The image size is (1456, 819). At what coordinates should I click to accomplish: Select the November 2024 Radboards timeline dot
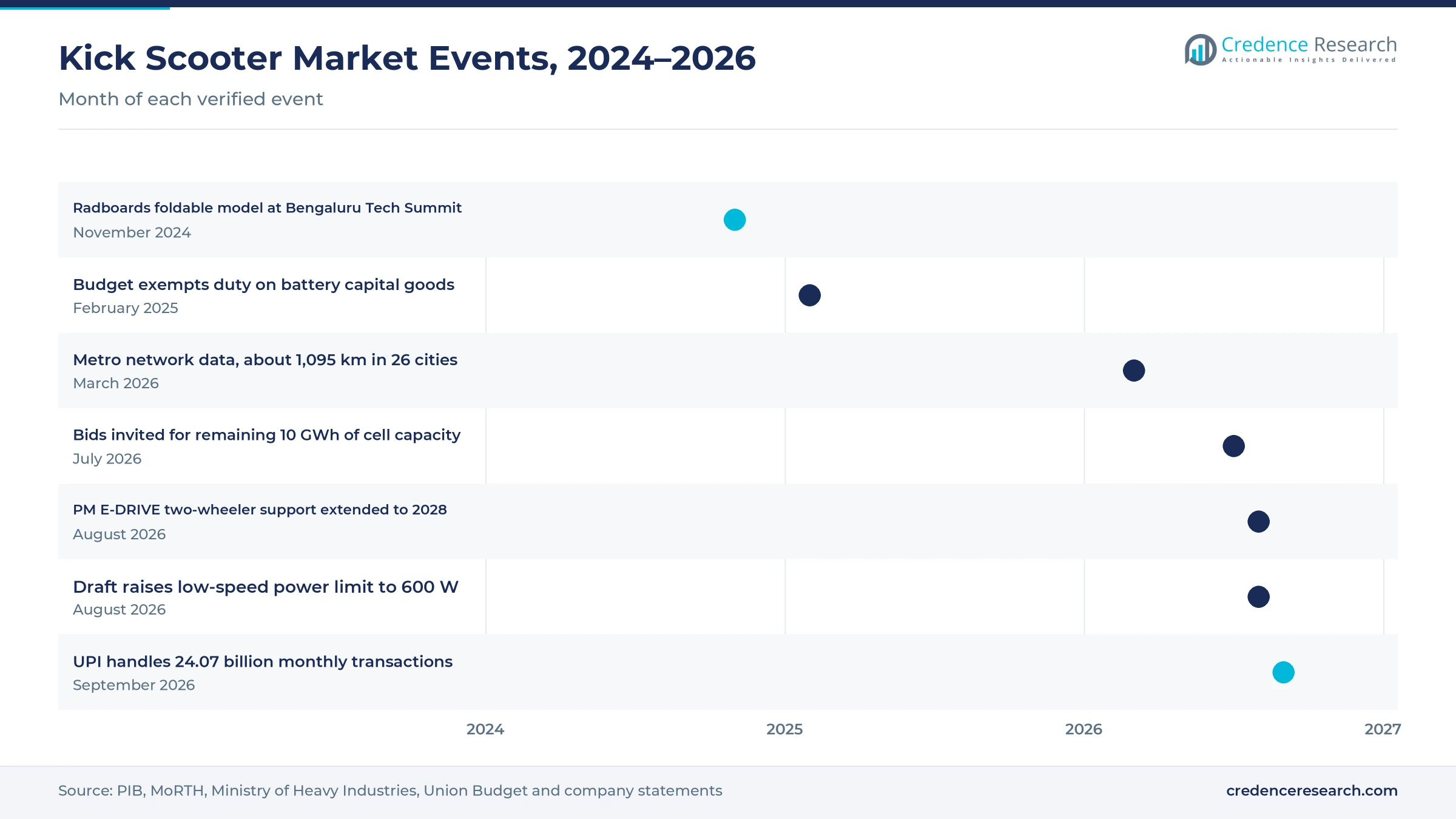[735, 220]
